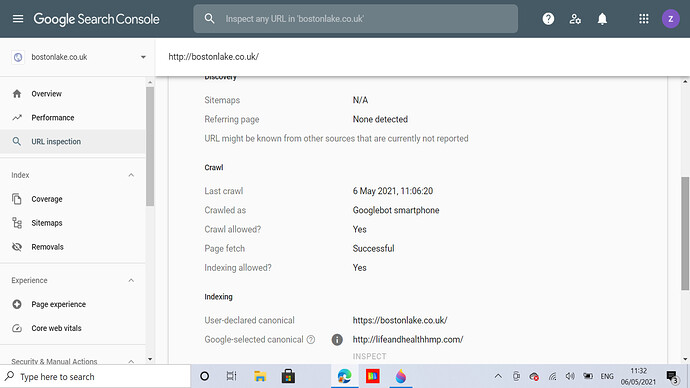
Task: Click the inspected URL http://bostonlake.co.uk/ header
Action: click(x=213, y=57)
